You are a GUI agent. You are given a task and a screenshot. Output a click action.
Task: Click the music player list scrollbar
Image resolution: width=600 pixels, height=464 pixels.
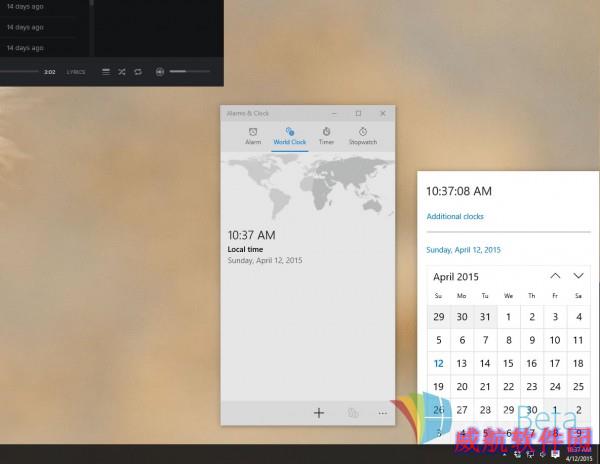click(x=91, y=27)
